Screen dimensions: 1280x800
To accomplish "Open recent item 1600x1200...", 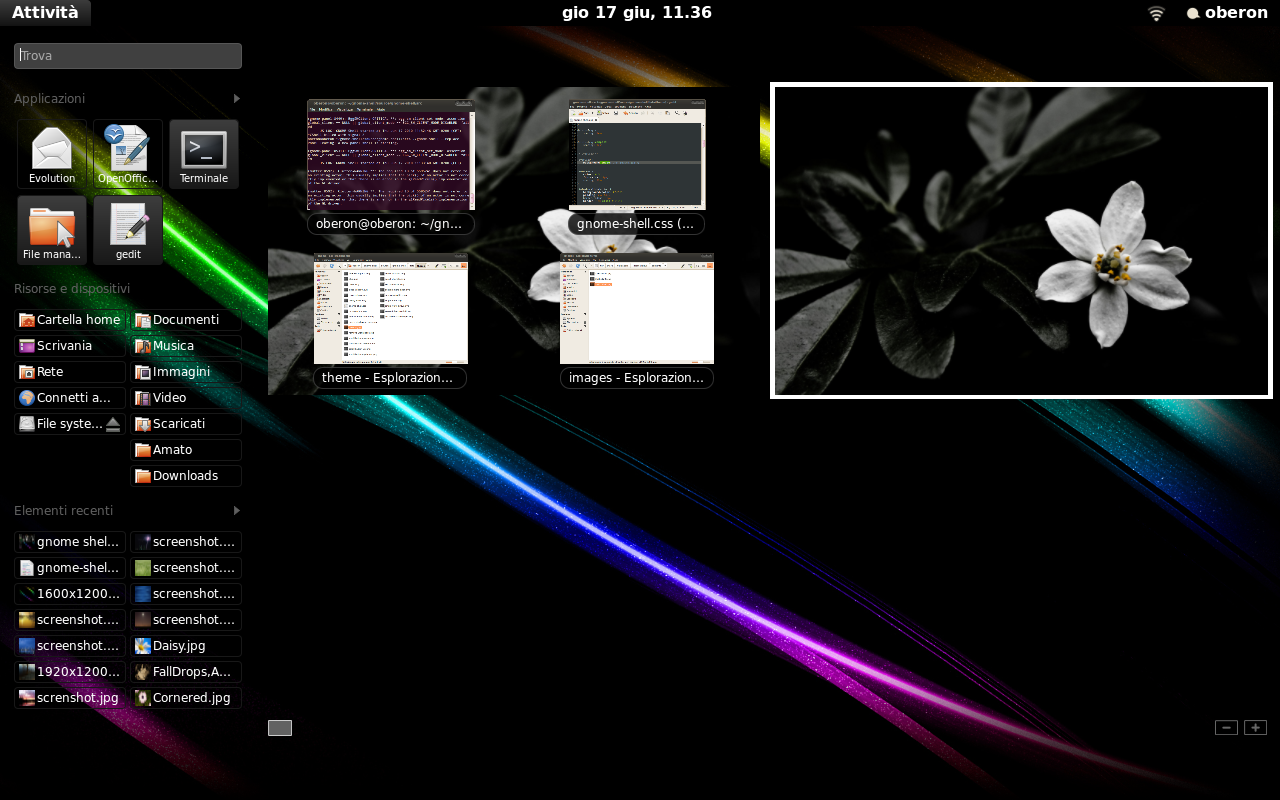I will tap(70, 594).
